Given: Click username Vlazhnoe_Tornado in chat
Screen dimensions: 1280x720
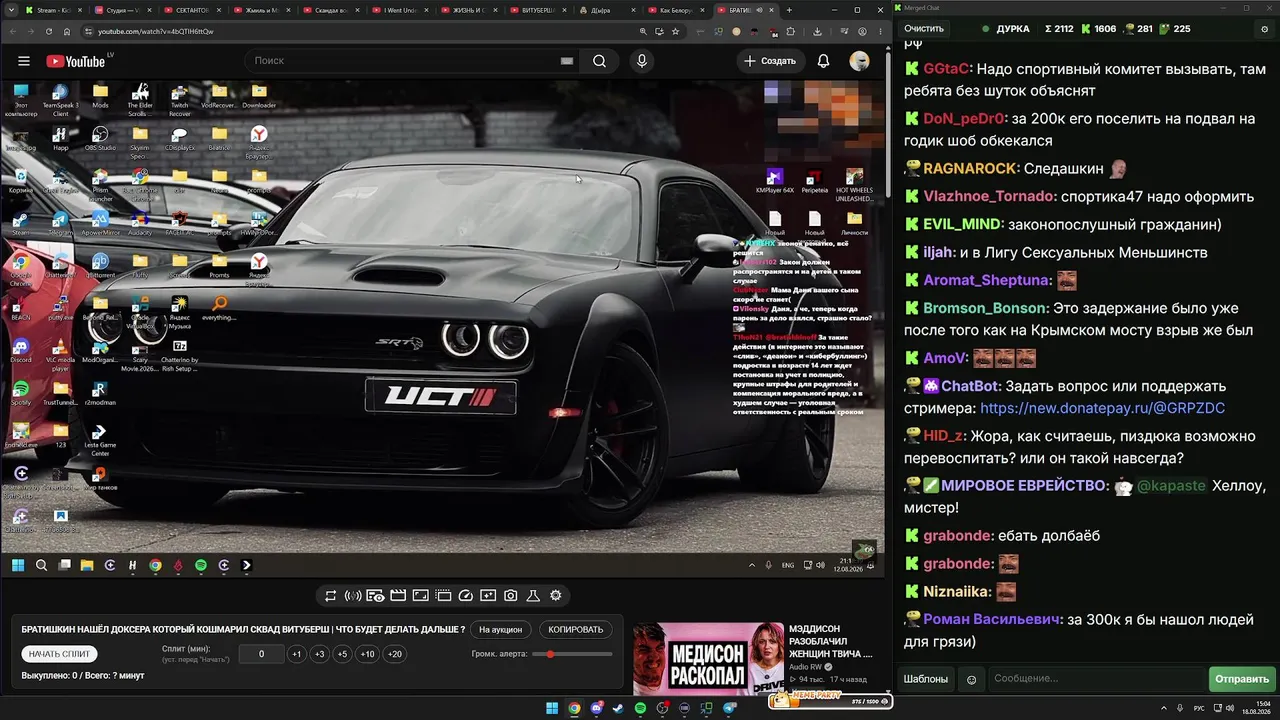Looking at the screenshot, I should pyautogui.click(x=989, y=196).
